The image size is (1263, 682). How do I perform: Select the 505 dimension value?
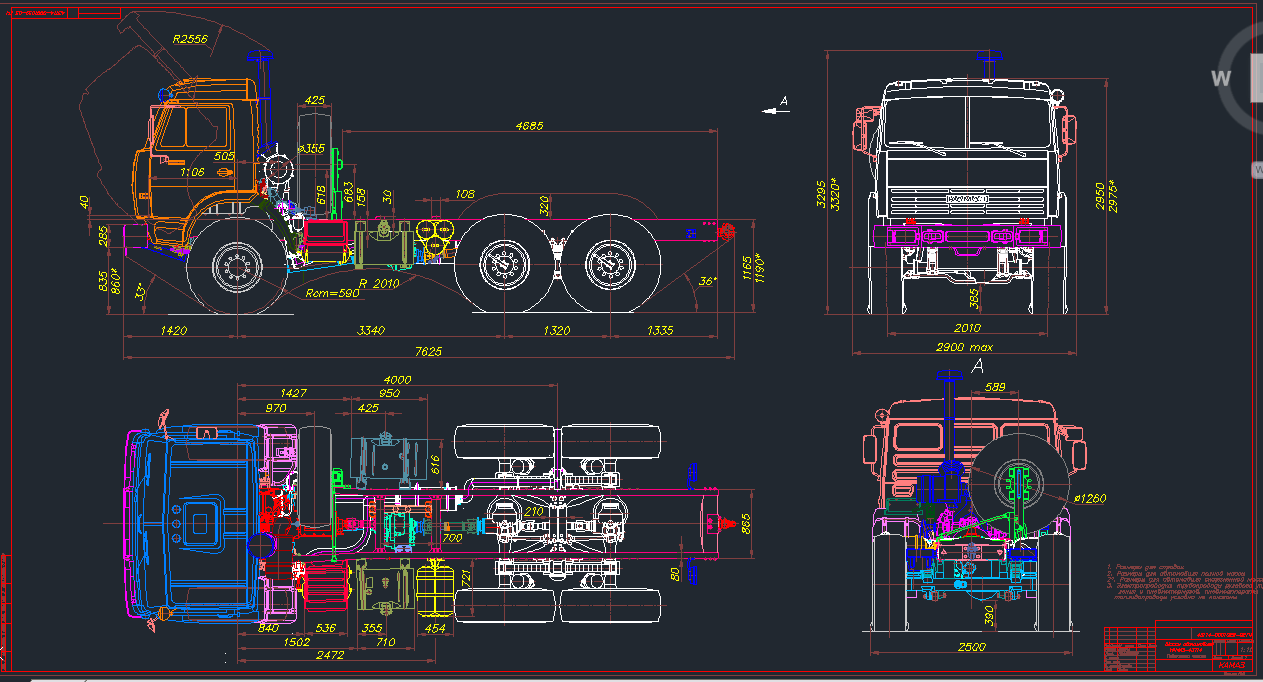click(x=224, y=156)
